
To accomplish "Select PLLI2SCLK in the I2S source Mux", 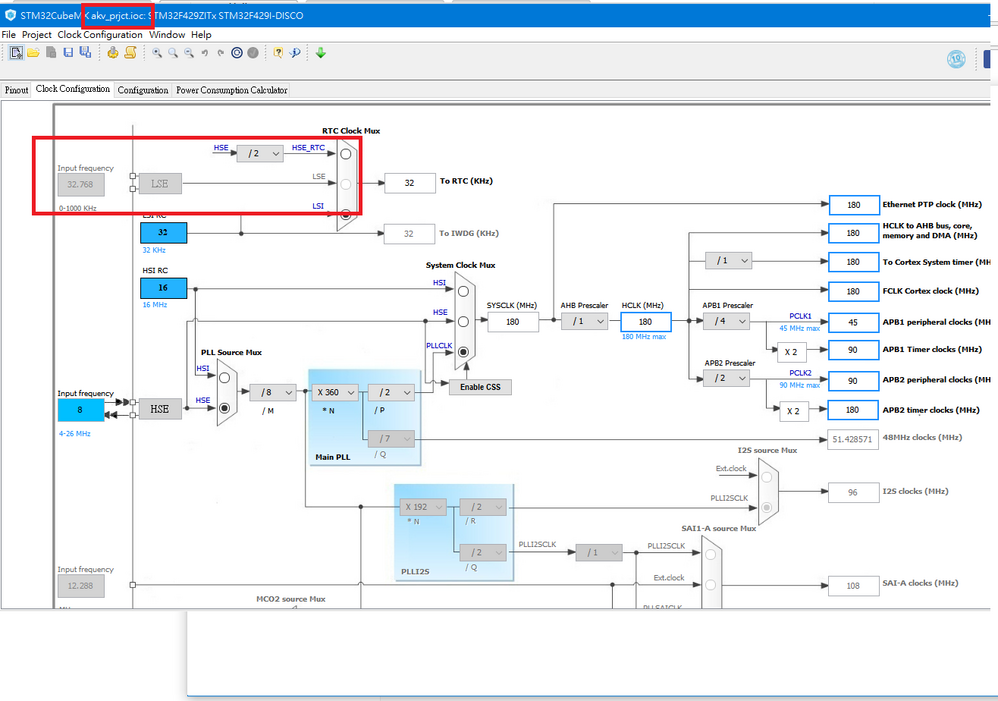I will click(x=766, y=507).
